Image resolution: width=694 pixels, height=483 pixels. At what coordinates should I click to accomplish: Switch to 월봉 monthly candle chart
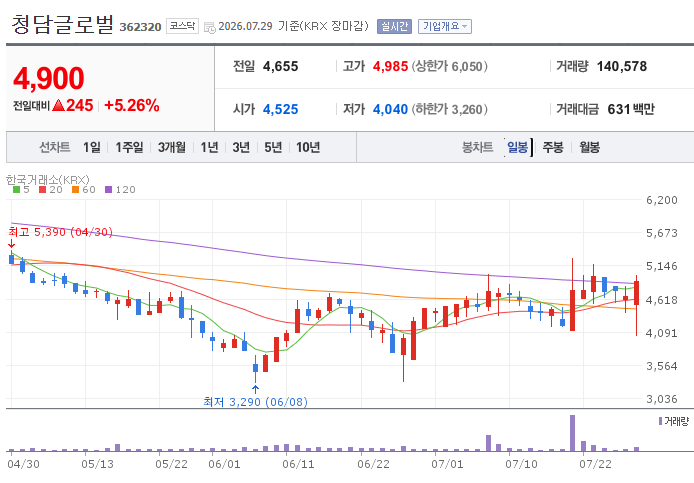point(590,147)
